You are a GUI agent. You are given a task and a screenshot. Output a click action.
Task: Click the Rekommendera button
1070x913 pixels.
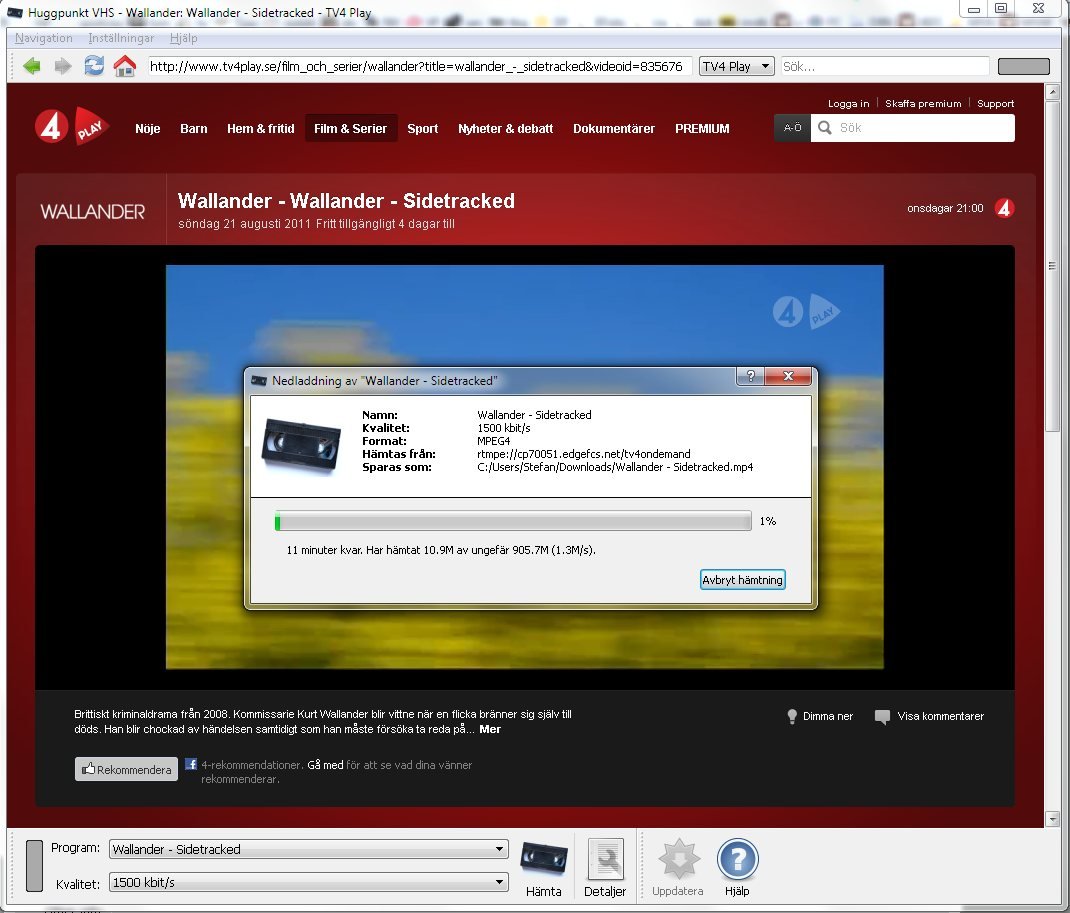(x=126, y=769)
